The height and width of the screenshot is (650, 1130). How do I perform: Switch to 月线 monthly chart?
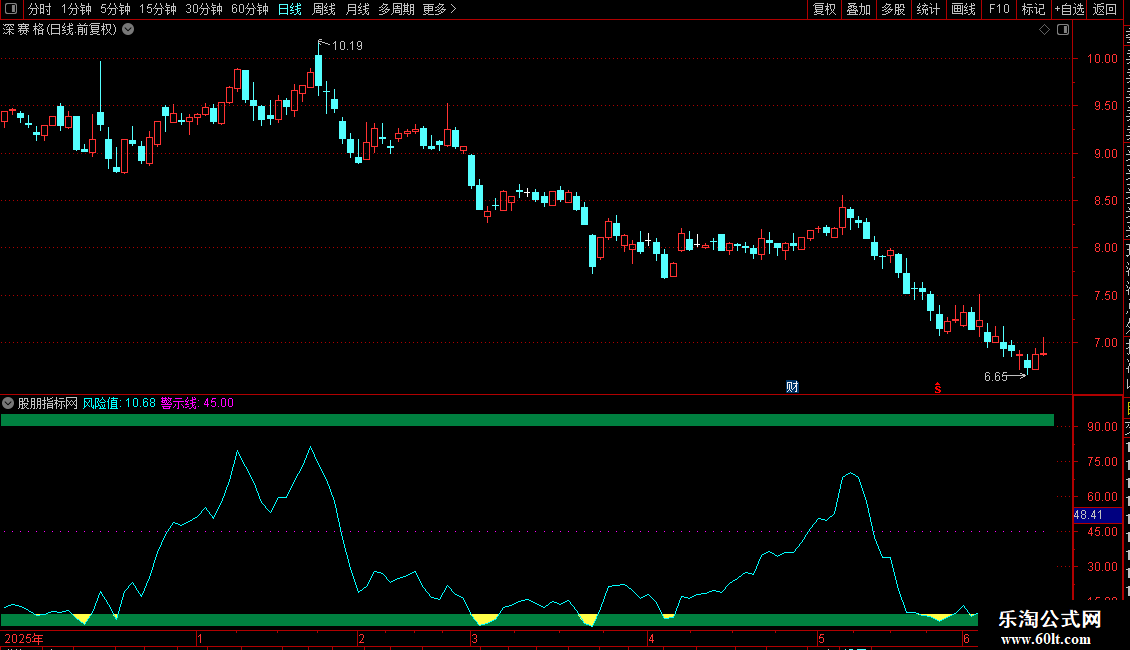click(x=357, y=9)
